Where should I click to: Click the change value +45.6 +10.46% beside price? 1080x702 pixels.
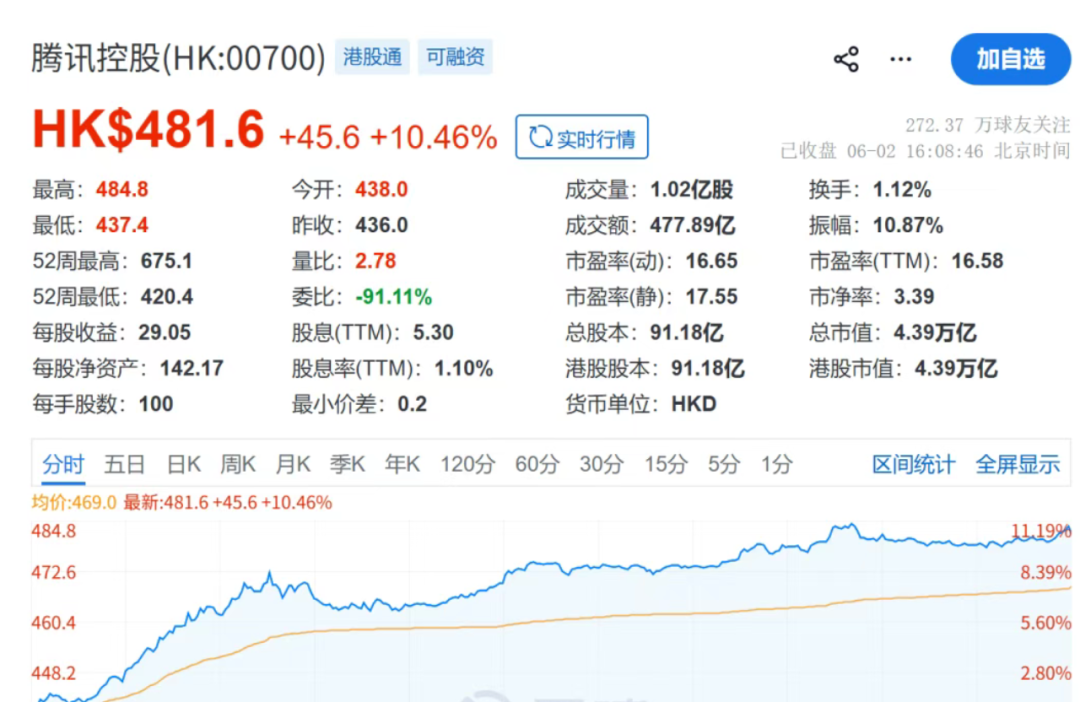point(388,137)
